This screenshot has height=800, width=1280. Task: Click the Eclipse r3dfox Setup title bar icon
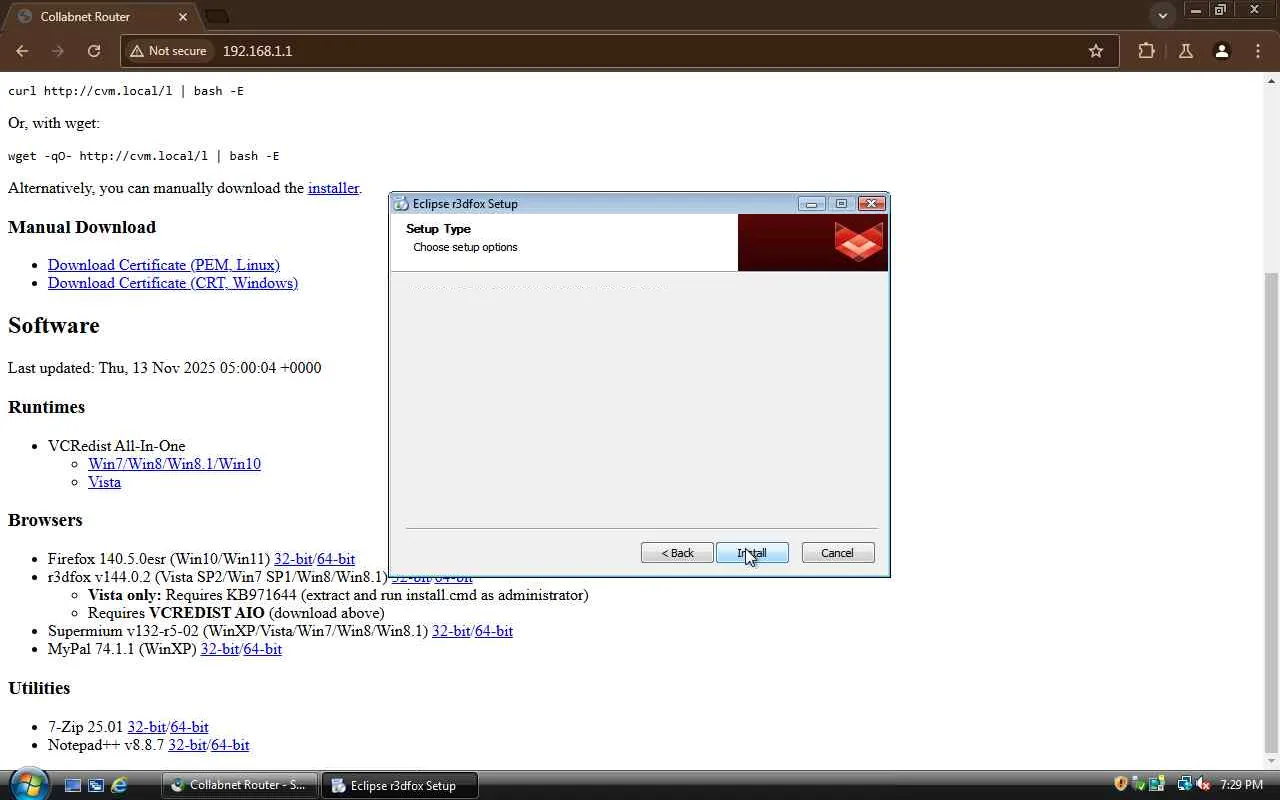pos(402,204)
